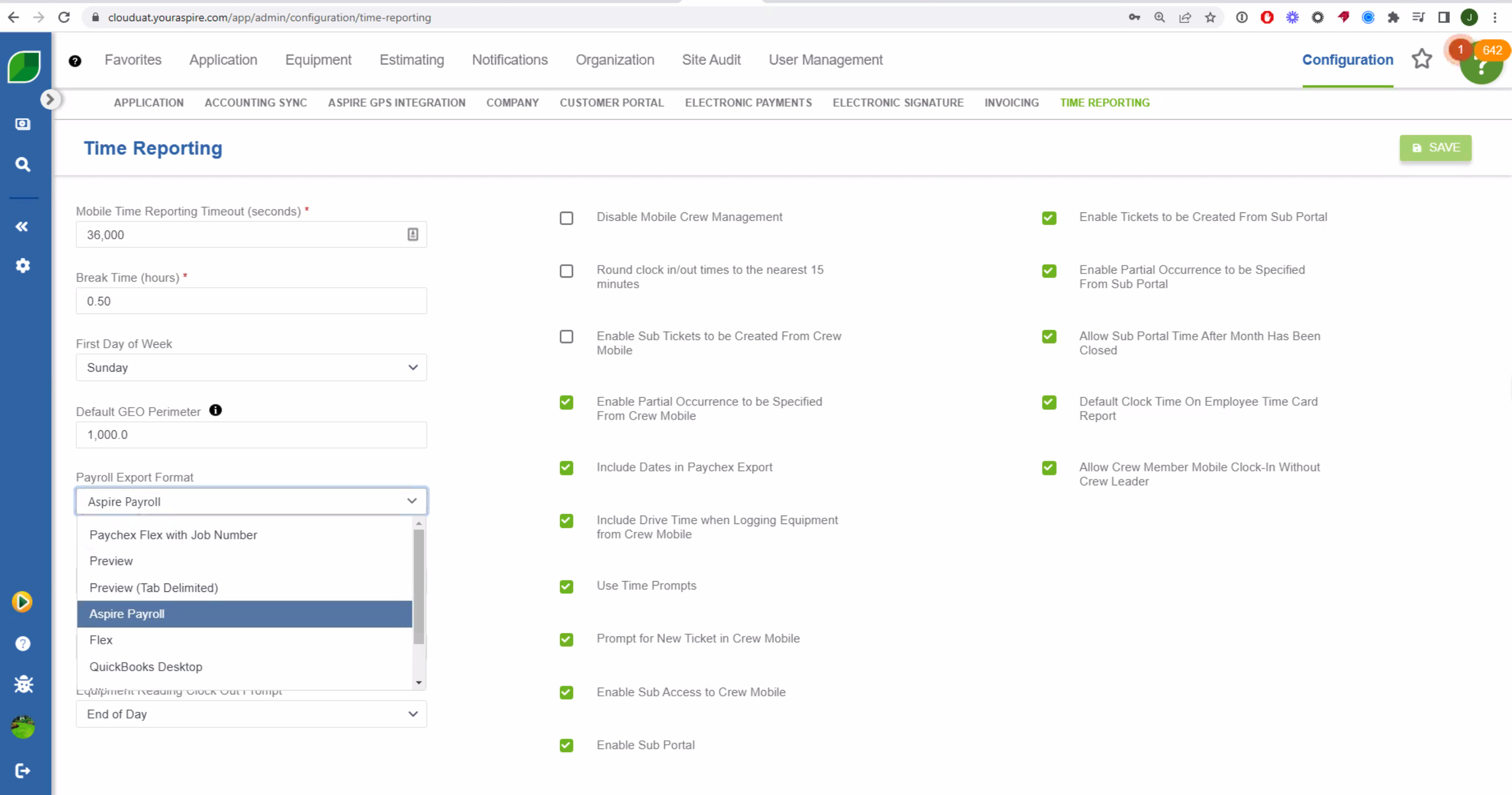Click the Aspire leaf logo
This screenshot has width=1512, height=795.
click(24, 66)
